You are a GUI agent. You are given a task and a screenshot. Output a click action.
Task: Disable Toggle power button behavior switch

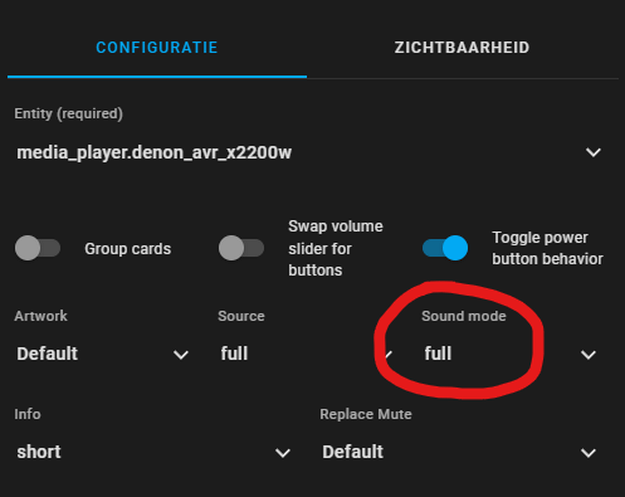445,248
